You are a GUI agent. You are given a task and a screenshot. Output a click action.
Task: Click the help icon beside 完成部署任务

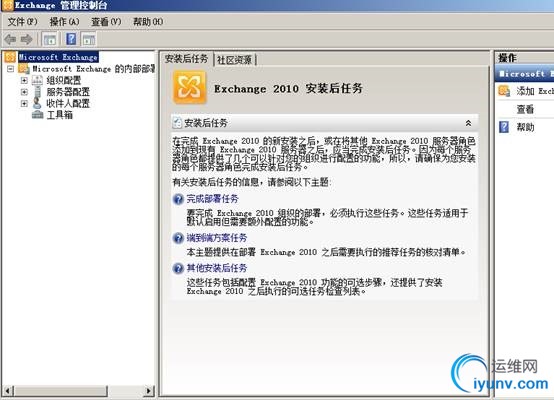[178, 199]
